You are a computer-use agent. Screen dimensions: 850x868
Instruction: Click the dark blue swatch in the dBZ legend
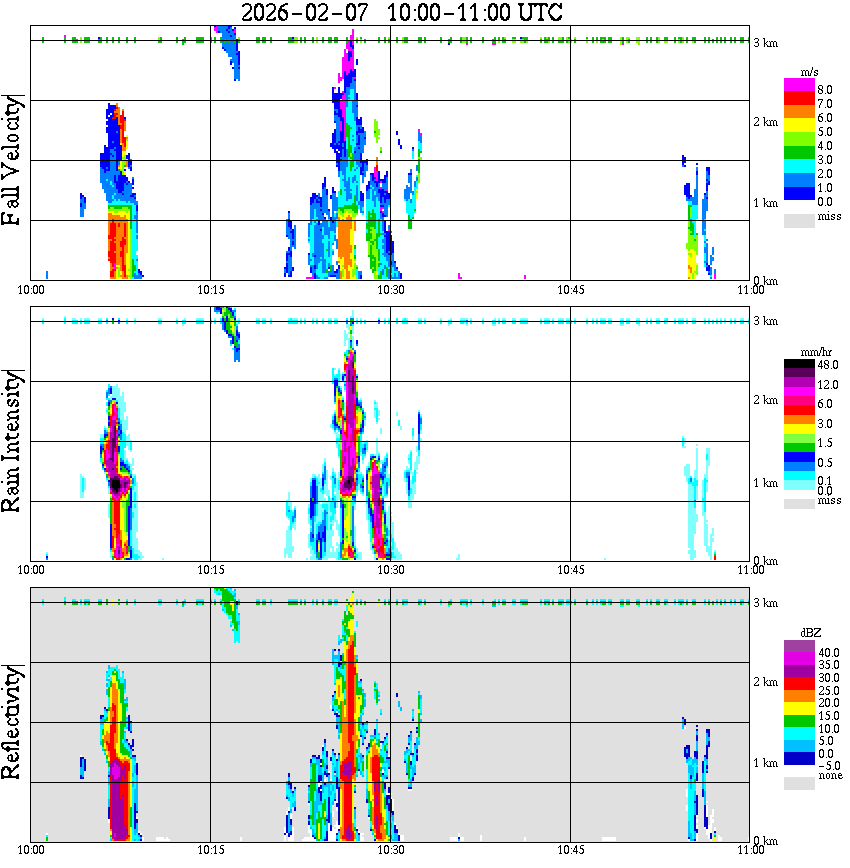click(799, 759)
